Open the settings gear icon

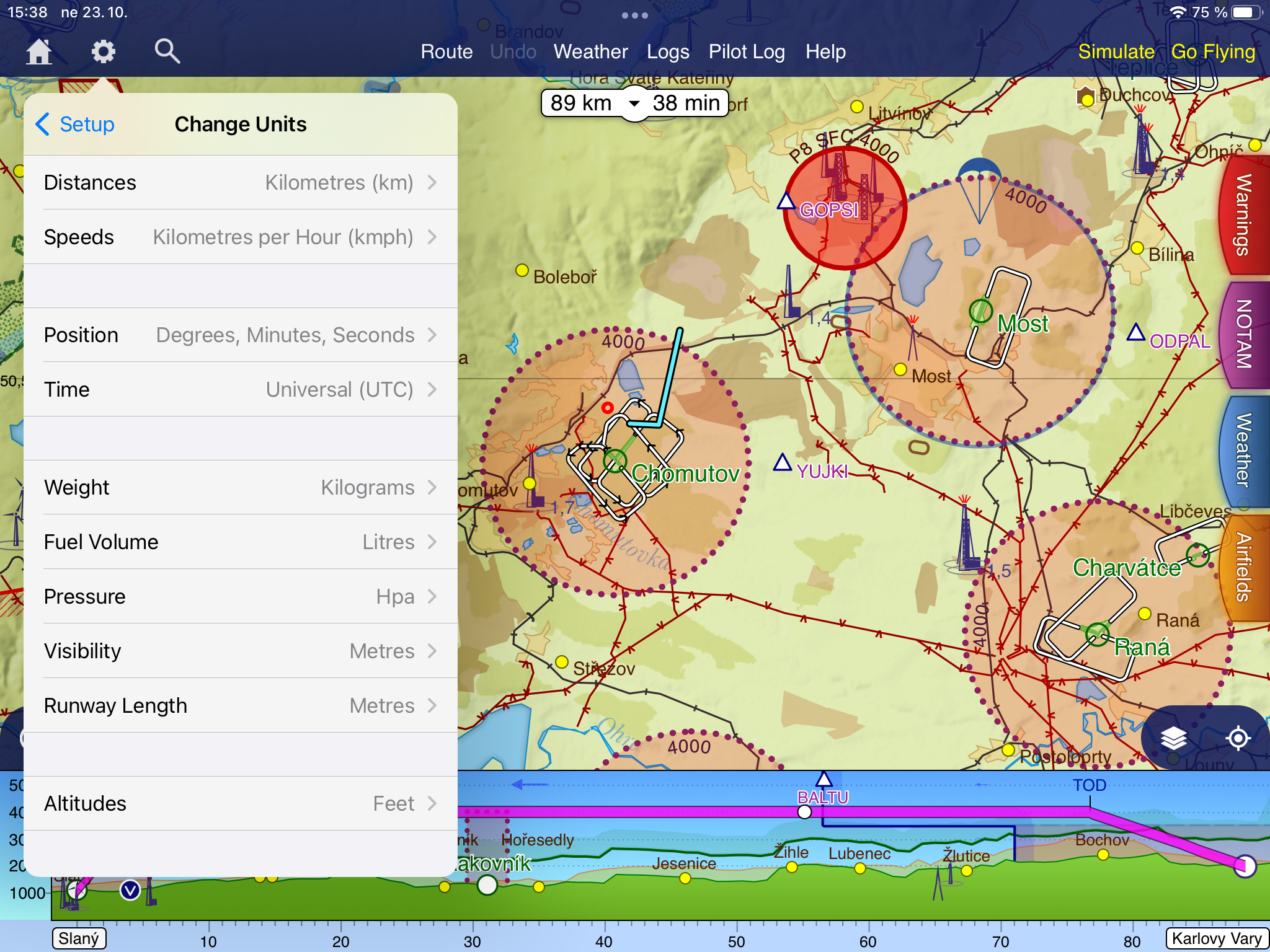[x=103, y=51]
